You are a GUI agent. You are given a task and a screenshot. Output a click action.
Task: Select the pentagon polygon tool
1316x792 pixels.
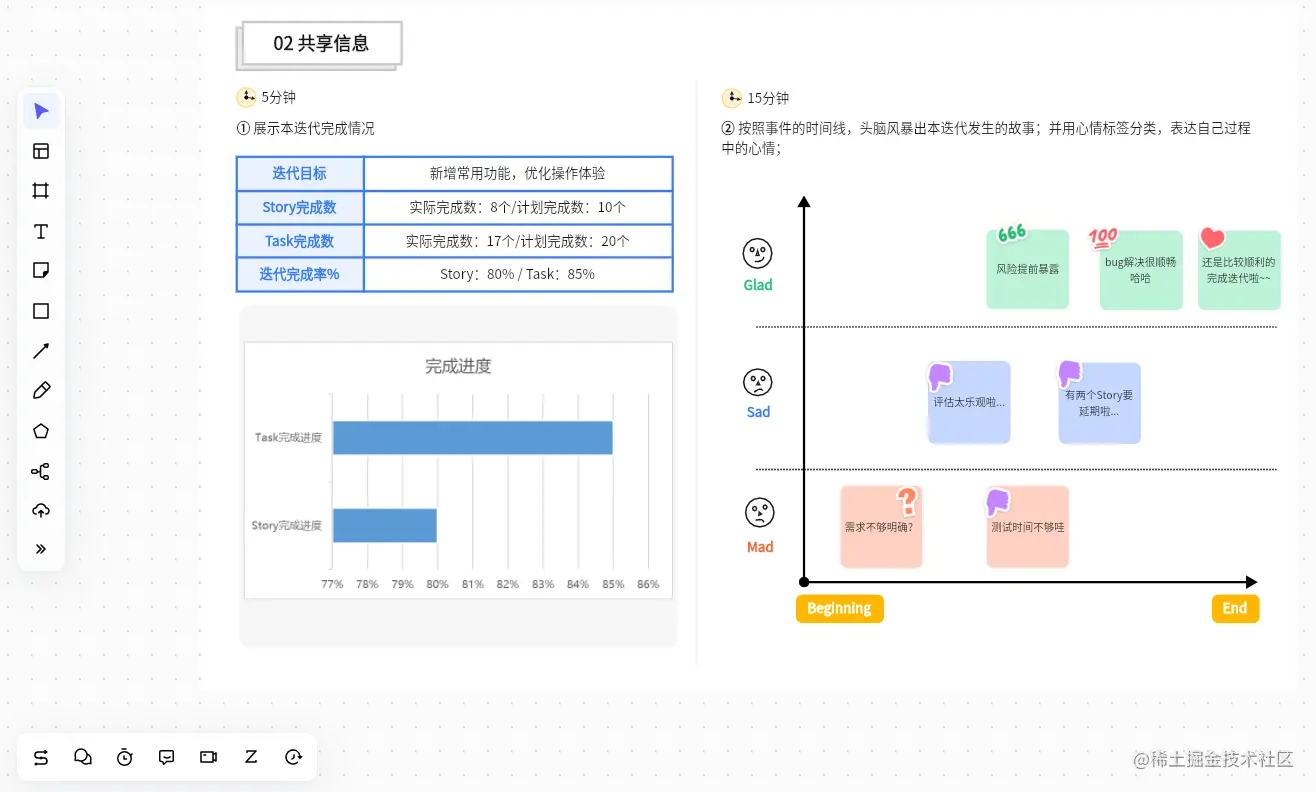tap(41, 431)
